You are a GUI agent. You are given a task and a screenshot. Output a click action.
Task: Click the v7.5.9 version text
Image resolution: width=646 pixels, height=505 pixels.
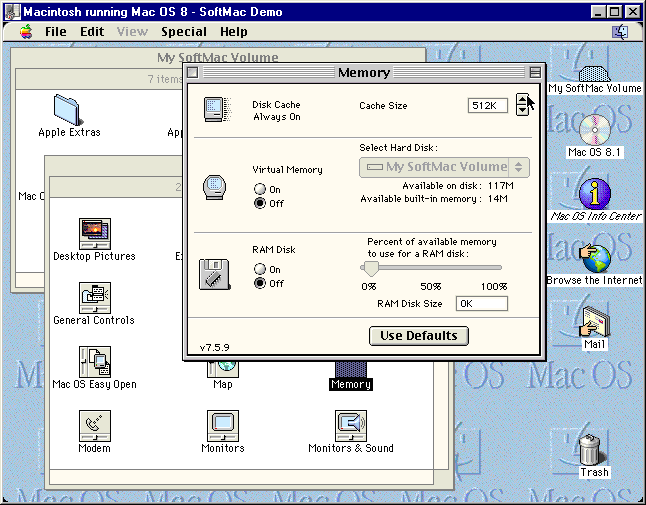pyautogui.click(x=215, y=347)
